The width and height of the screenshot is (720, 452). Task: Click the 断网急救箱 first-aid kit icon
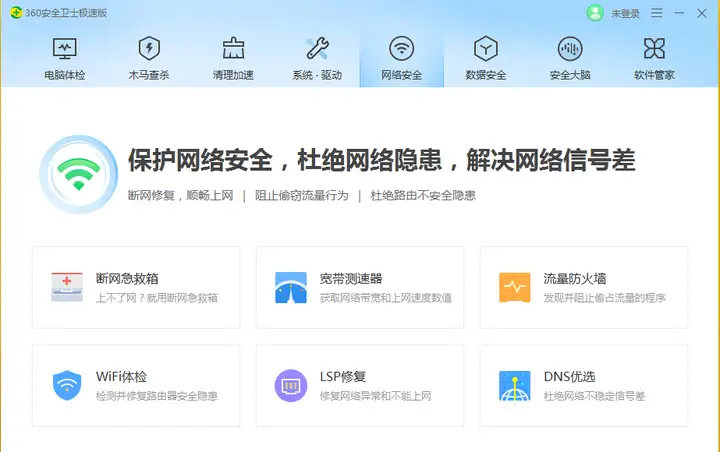(x=67, y=287)
